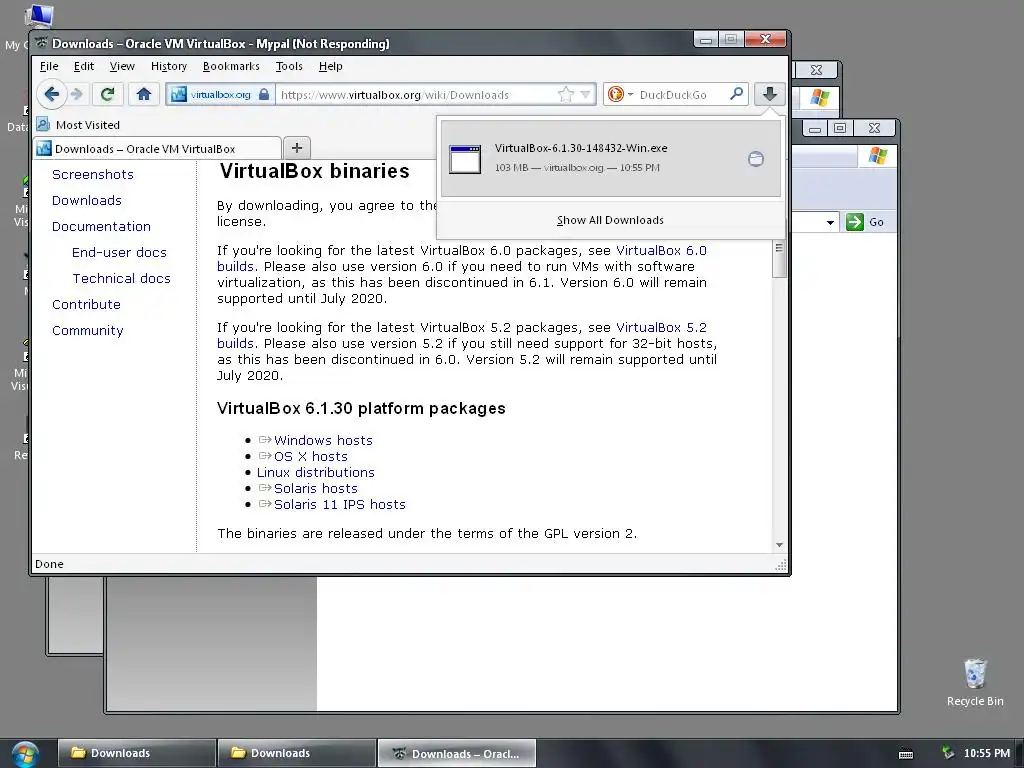This screenshot has width=1024, height=768.
Task: Open the Tools menu
Action: (x=289, y=66)
